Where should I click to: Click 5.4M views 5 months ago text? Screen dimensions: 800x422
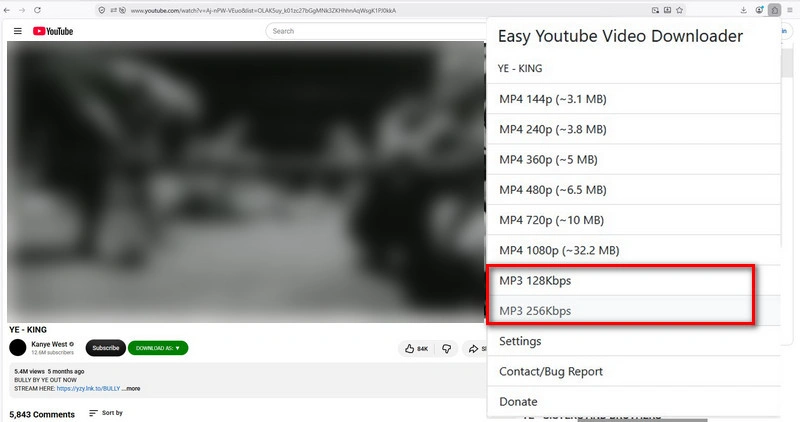pyautogui.click(x=49, y=371)
